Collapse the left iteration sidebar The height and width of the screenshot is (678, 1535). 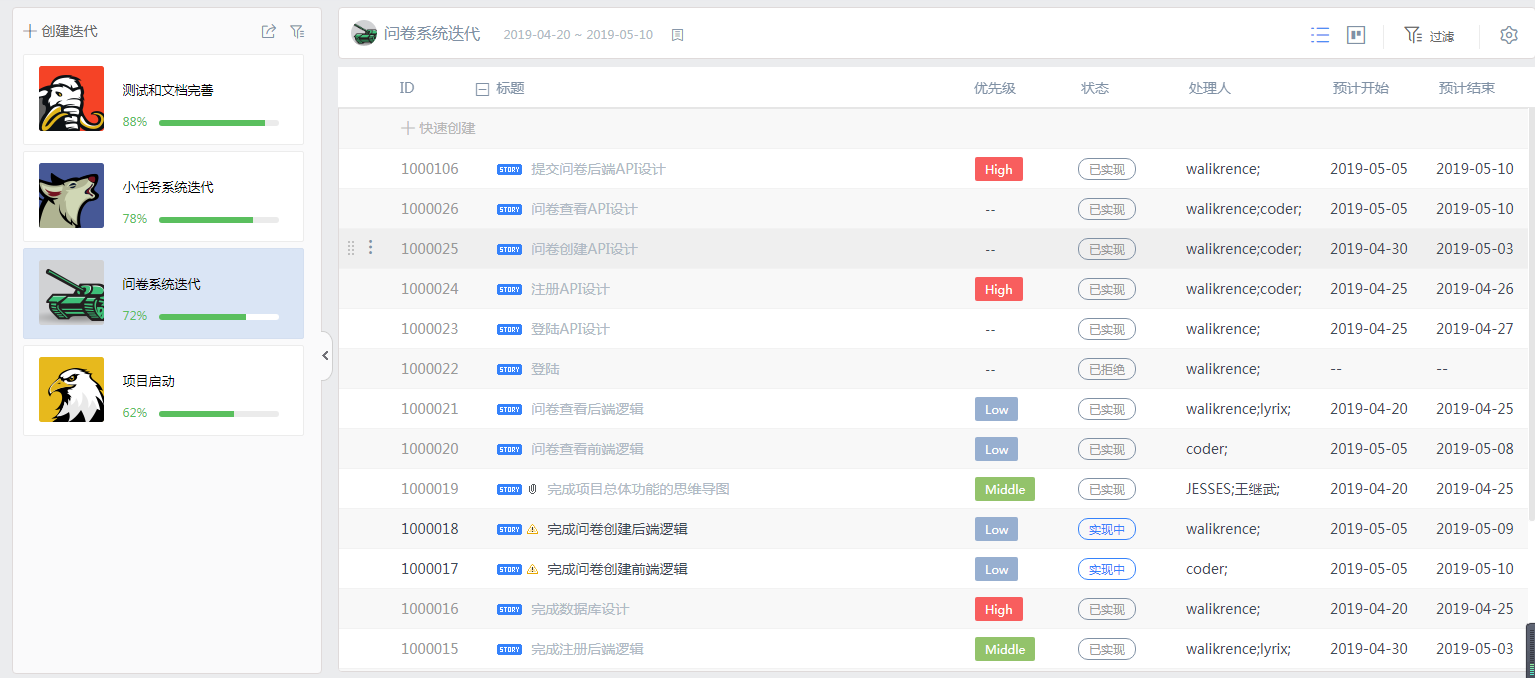coord(325,355)
